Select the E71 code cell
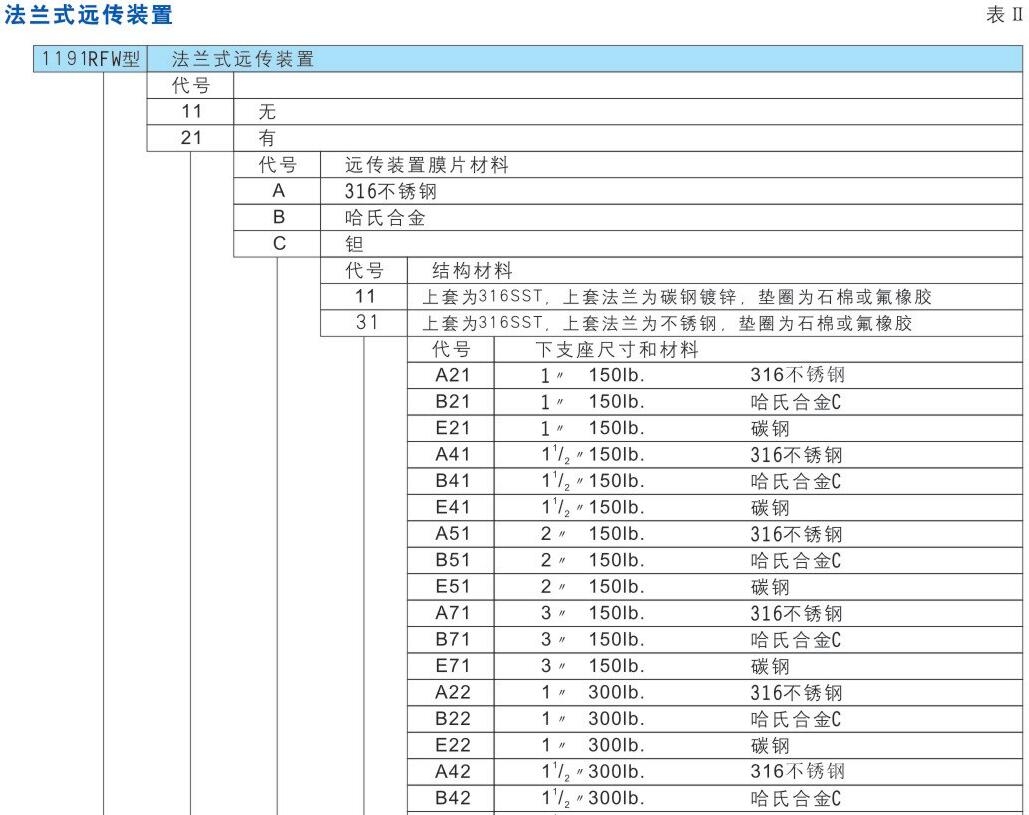 [x=452, y=666]
